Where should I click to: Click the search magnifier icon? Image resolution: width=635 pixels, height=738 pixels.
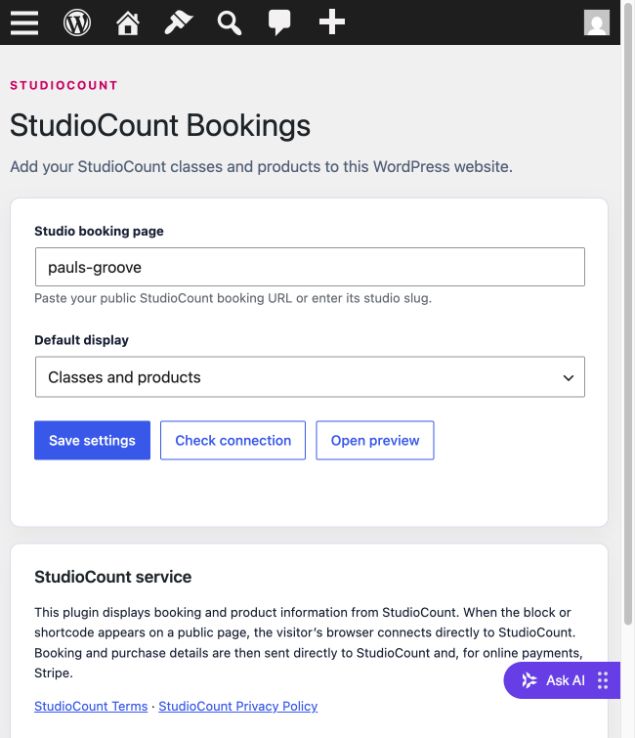229,22
